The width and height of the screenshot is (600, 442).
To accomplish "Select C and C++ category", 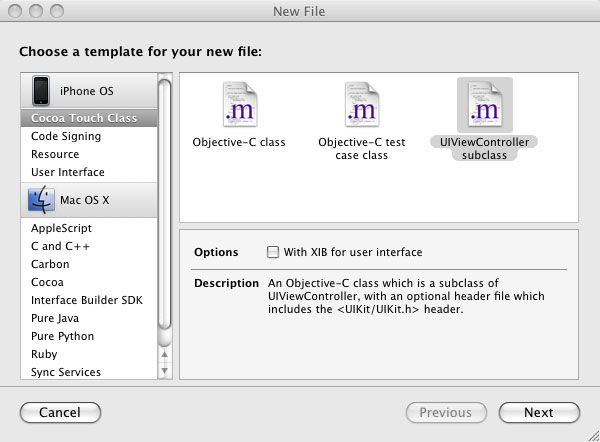I will [x=89, y=246].
